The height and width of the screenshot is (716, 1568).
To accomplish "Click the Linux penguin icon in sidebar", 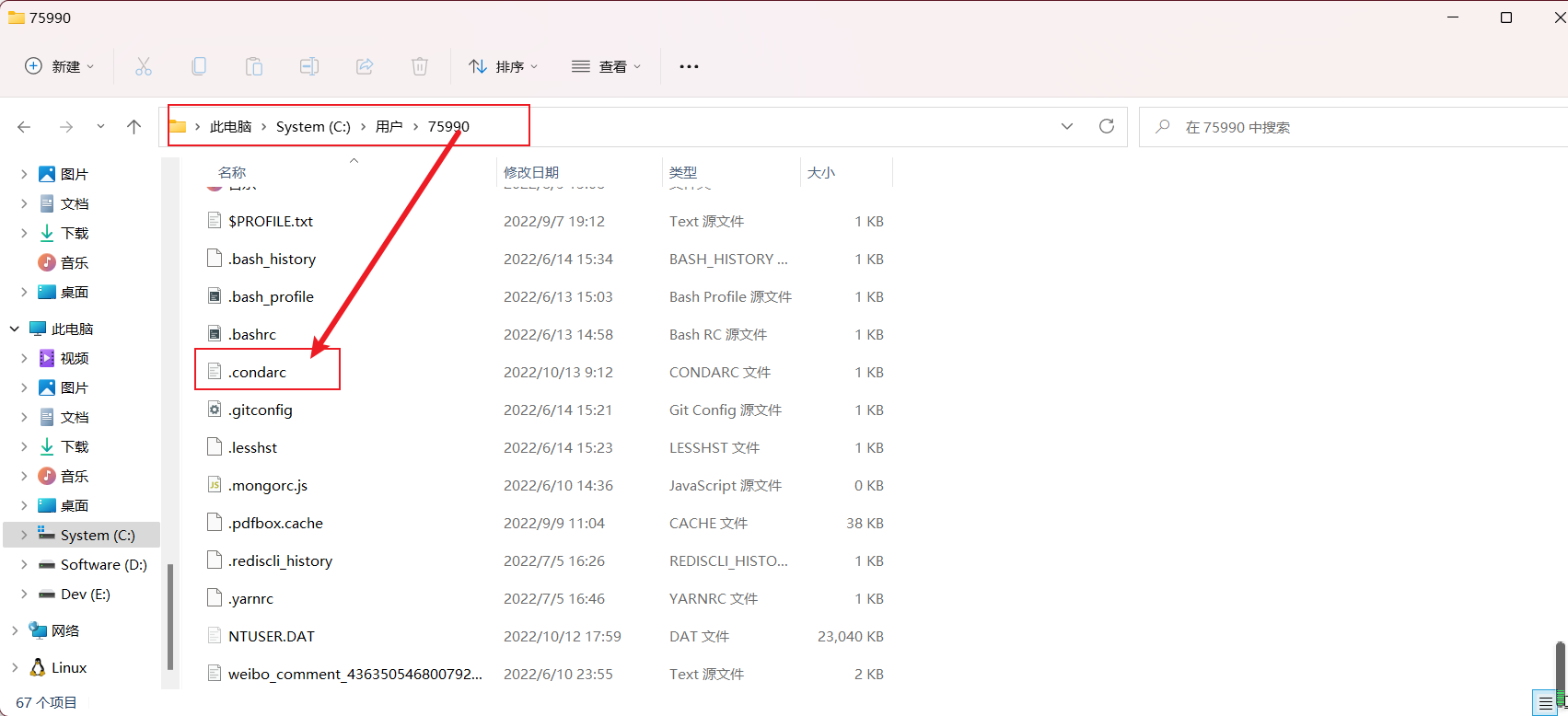I will [38, 667].
